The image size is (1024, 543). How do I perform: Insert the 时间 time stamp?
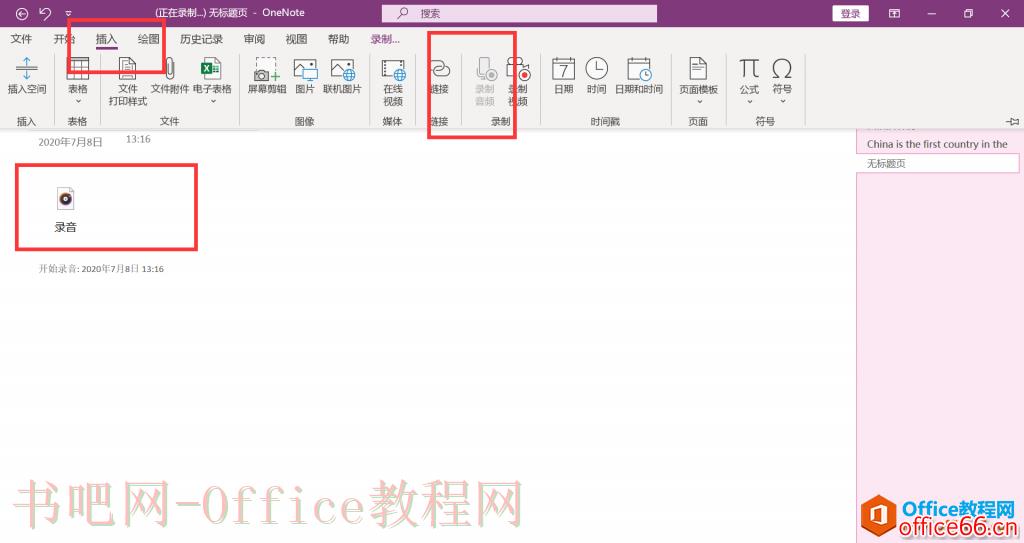coord(596,76)
